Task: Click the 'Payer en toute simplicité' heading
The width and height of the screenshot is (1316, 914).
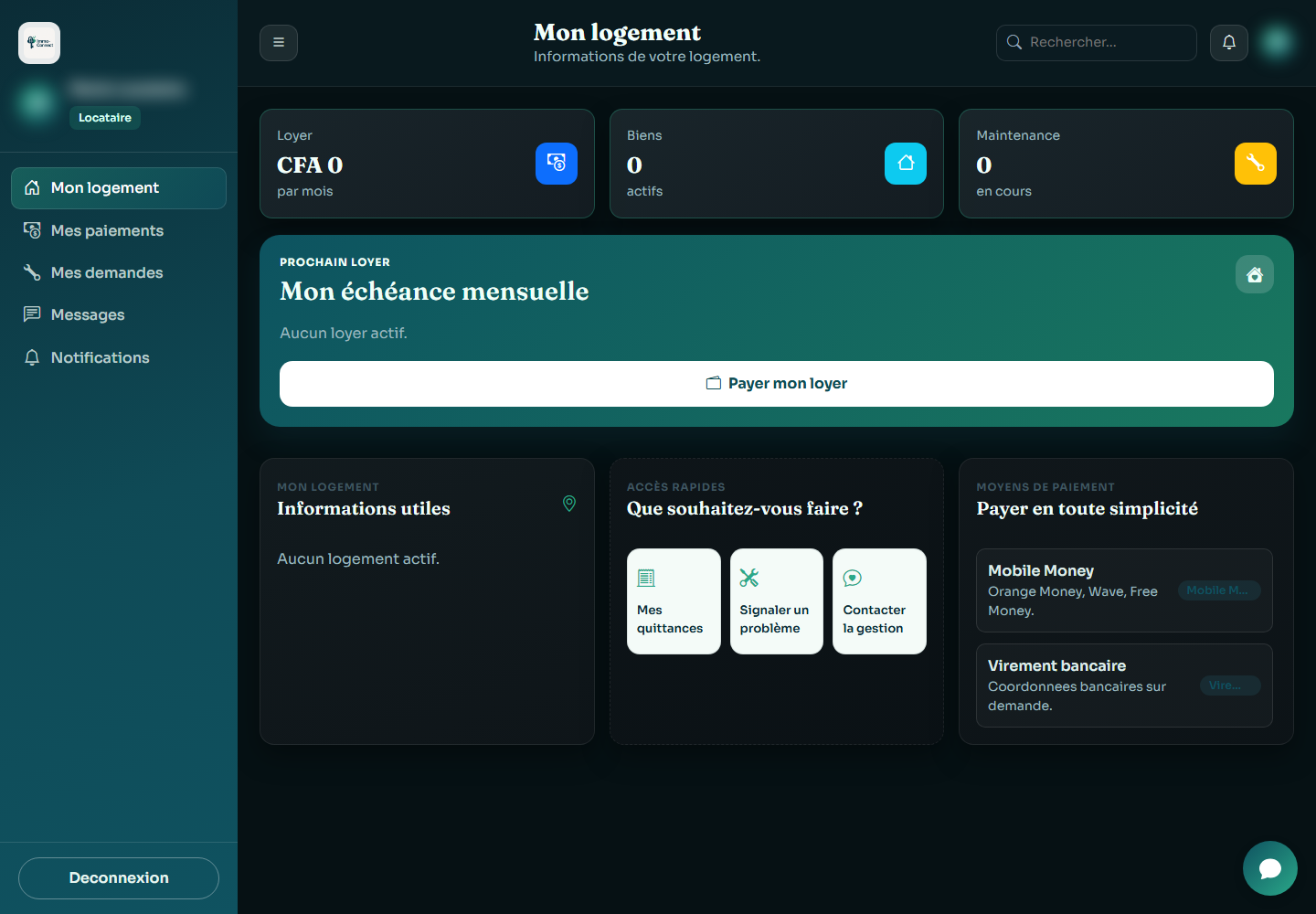Action: 1087,509
